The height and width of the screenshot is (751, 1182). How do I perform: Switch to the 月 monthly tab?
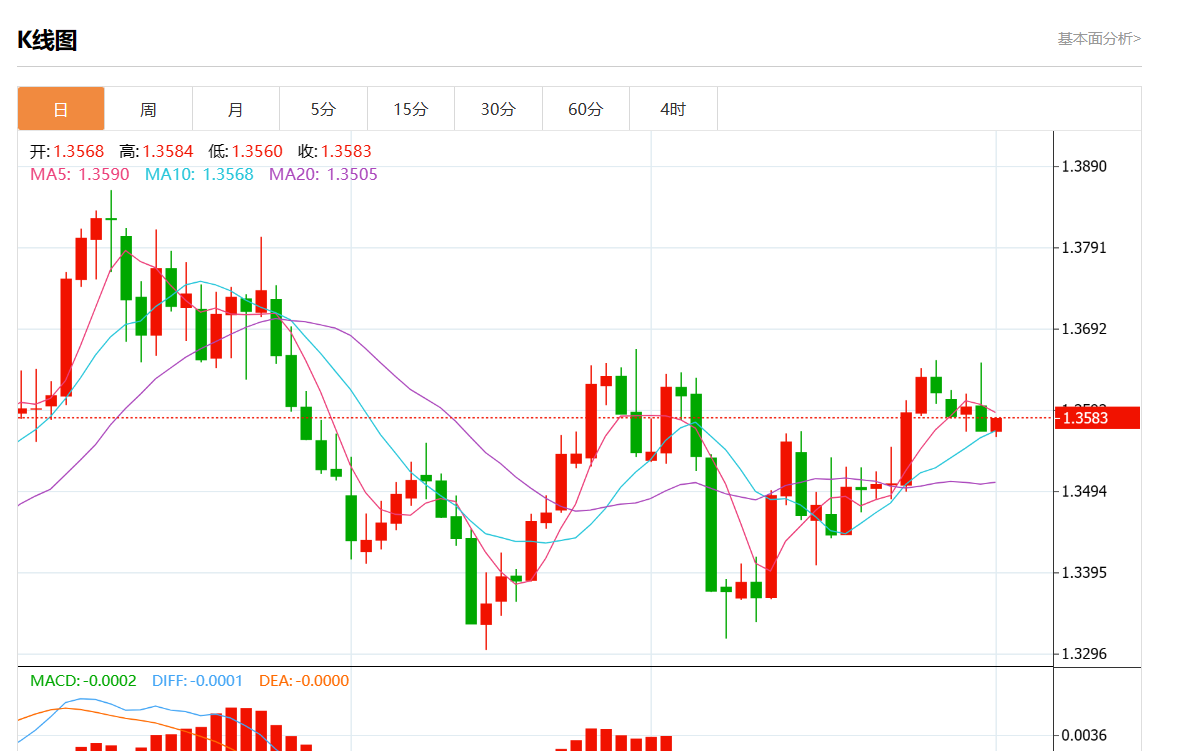click(x=236, y=109)
